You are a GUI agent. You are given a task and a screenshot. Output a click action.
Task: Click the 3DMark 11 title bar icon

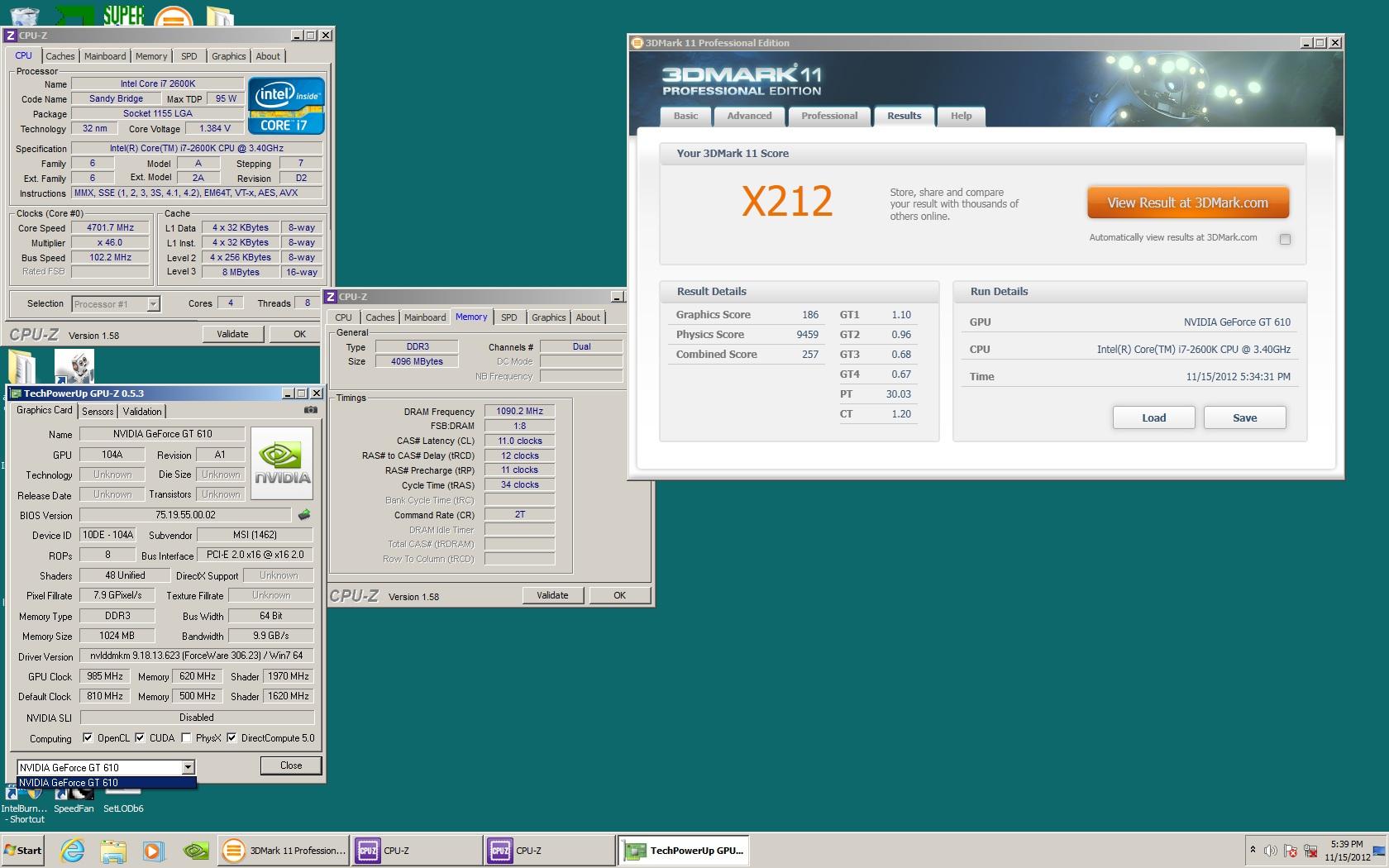637,43
